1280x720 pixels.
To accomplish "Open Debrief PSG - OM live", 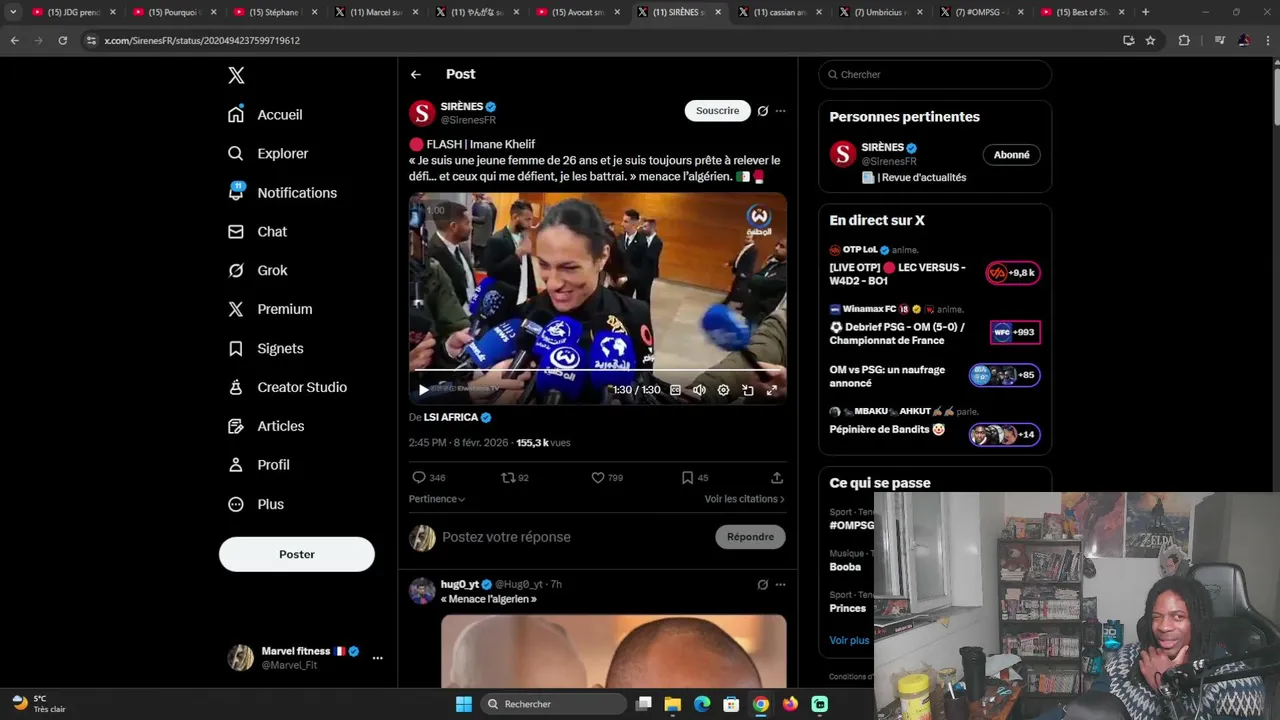I will 897,334.
